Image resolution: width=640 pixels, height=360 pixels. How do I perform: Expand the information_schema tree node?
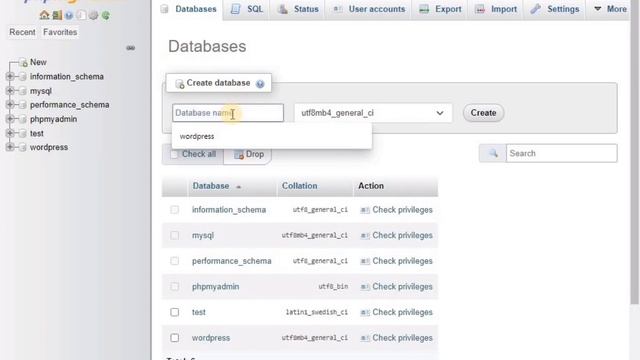pyautogui.click(x=10, y=76)
